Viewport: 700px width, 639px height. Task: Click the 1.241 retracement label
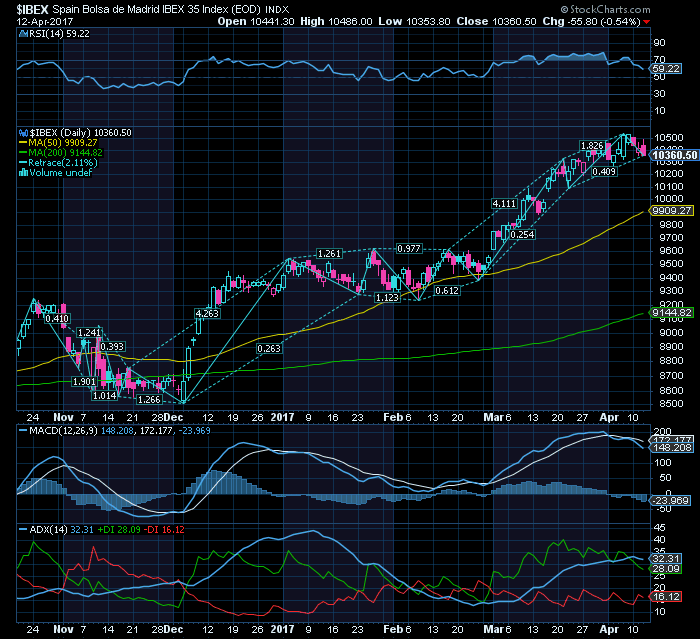coord(89,333)
